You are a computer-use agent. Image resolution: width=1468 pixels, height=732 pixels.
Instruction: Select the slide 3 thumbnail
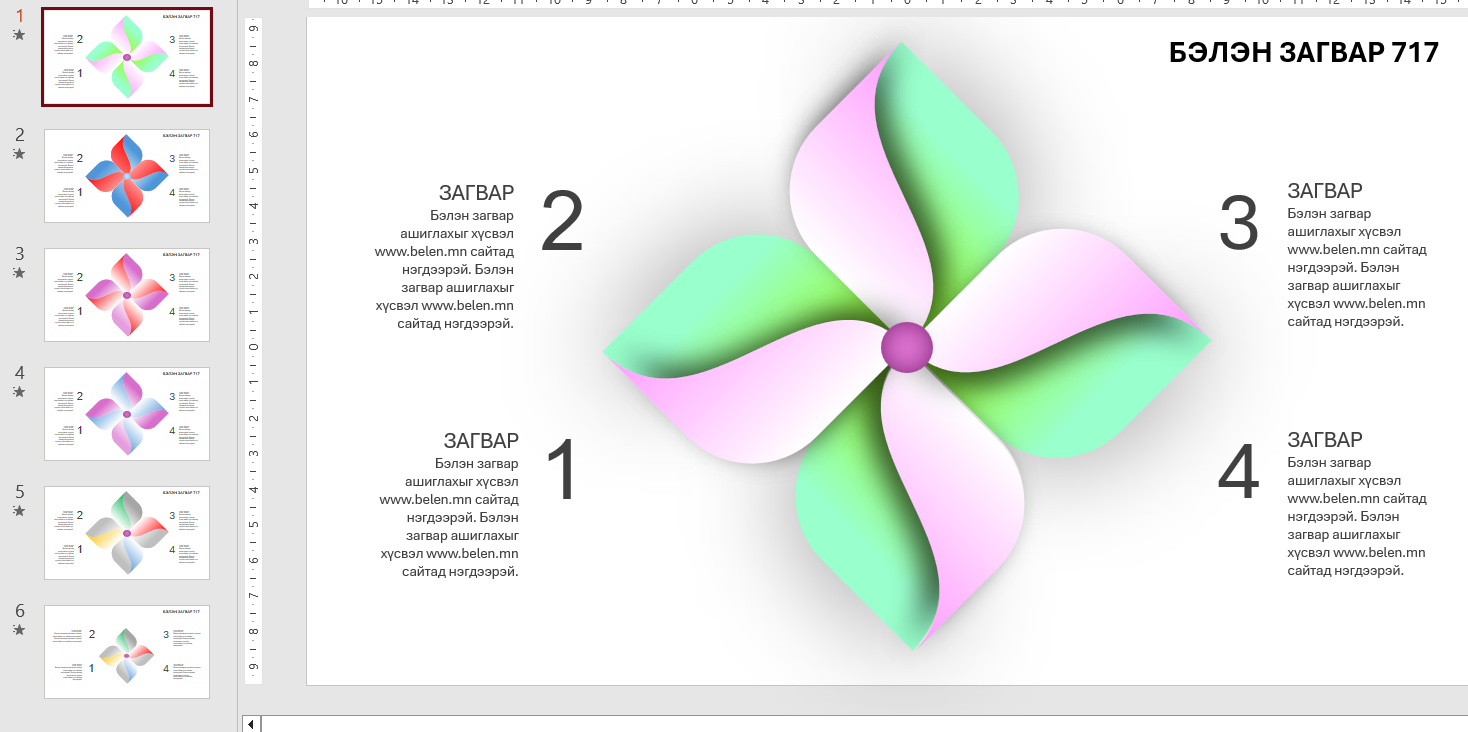(127, 295)
